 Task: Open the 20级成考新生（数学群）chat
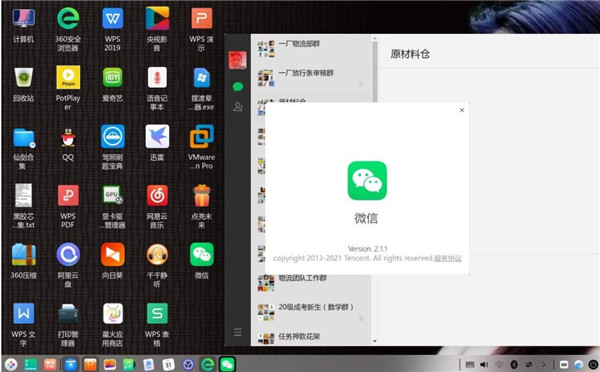click(x=311, y=312)
